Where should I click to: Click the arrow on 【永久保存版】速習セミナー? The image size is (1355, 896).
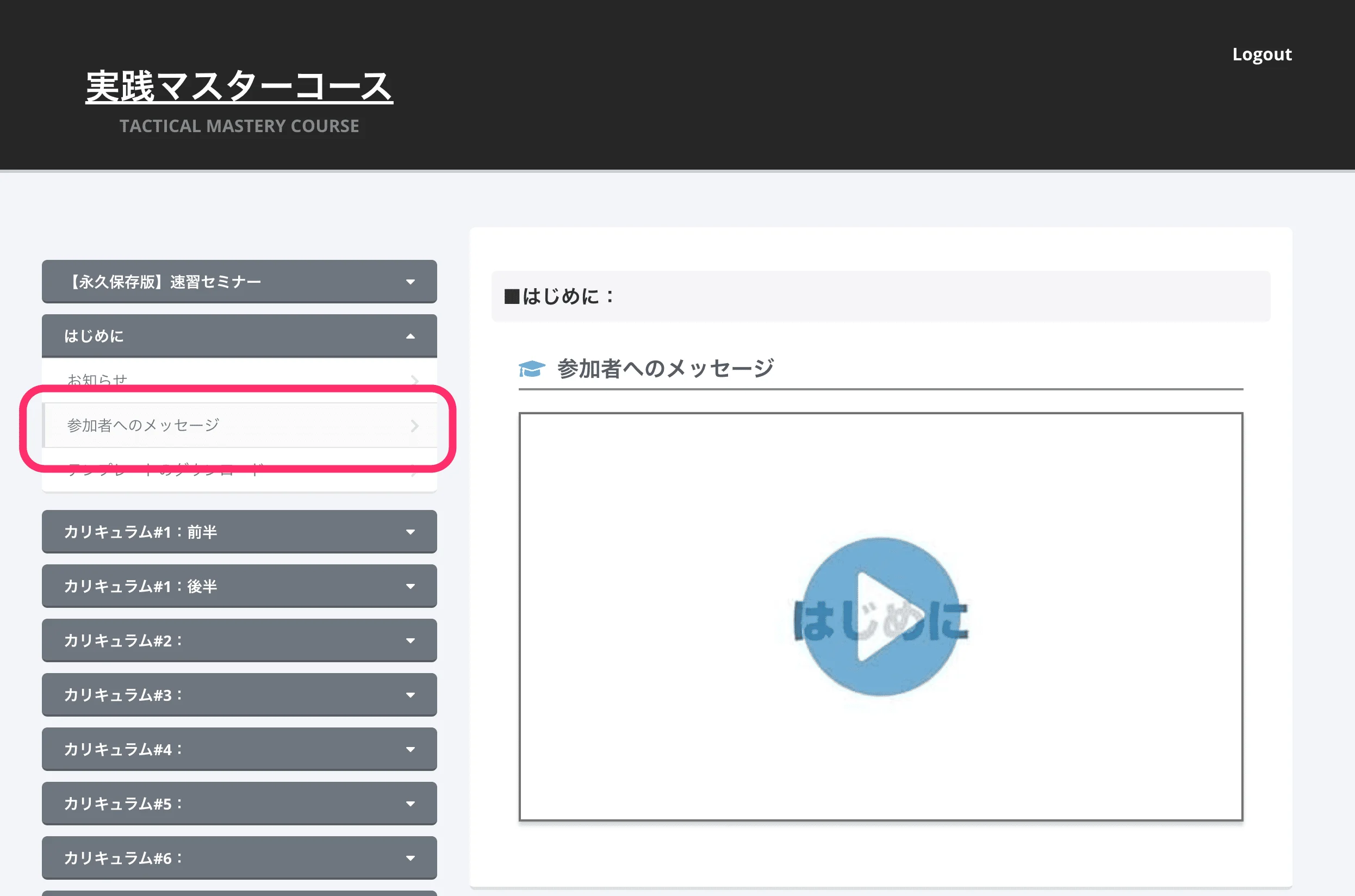point(411,282)
